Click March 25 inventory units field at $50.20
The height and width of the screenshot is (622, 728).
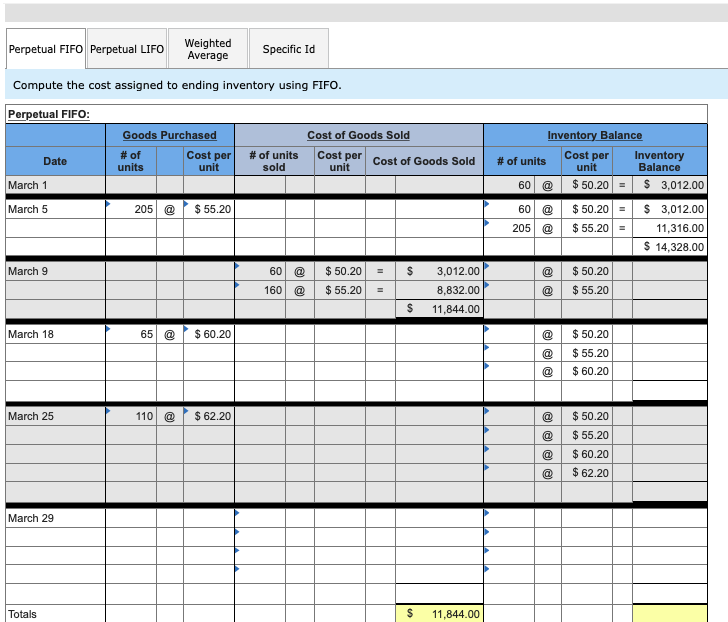[509, 416]
